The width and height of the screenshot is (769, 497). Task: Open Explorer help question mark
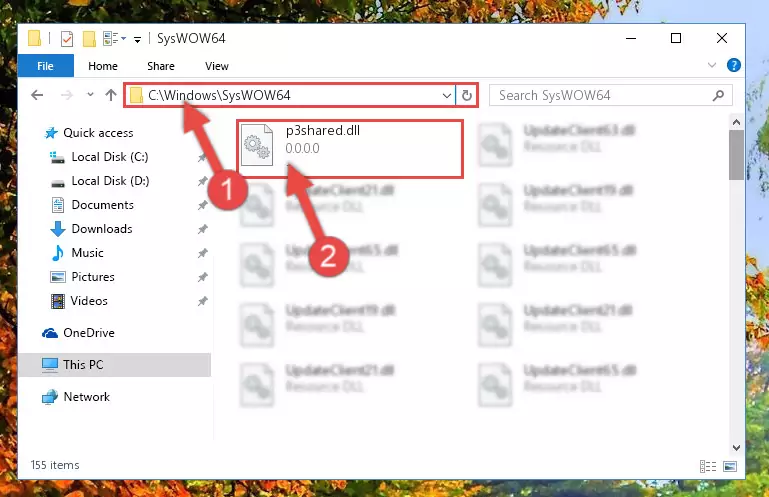734,65
